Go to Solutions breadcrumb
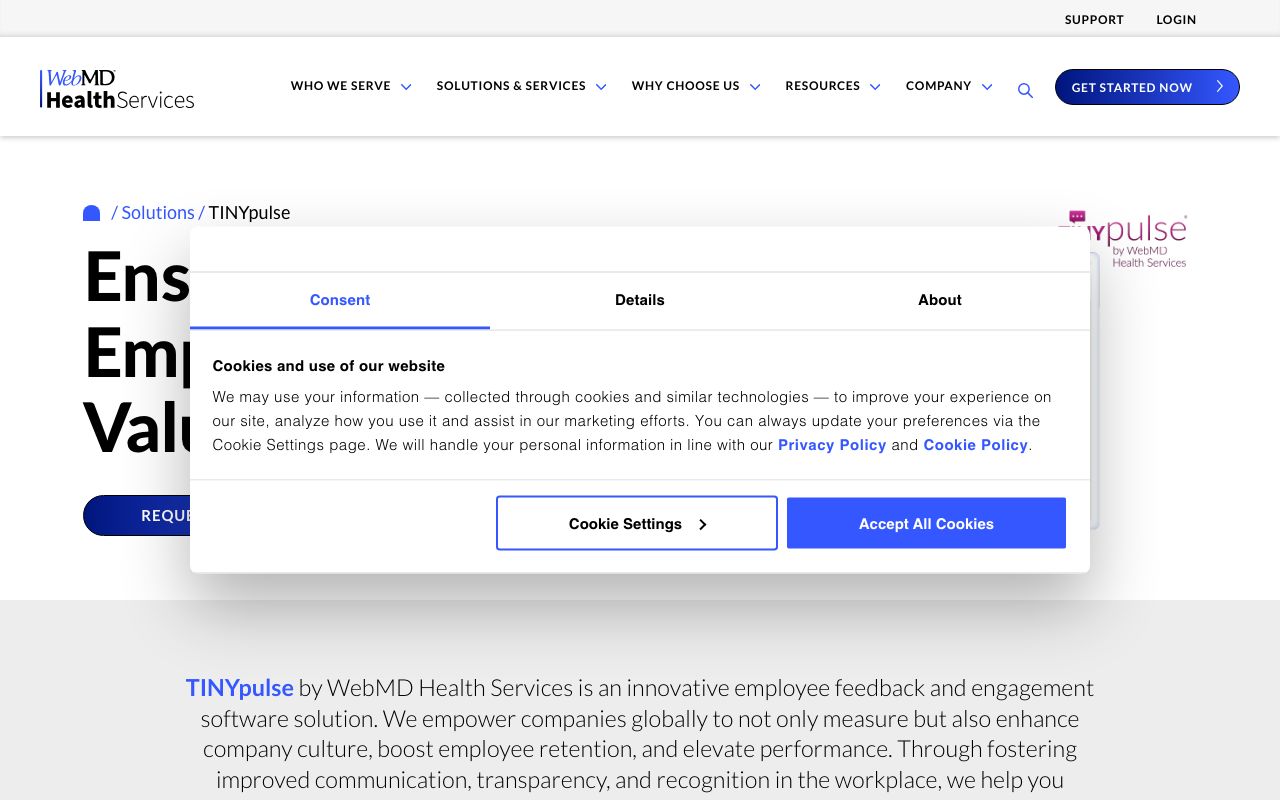1280x800 pixels. click(x=158, y=213)
